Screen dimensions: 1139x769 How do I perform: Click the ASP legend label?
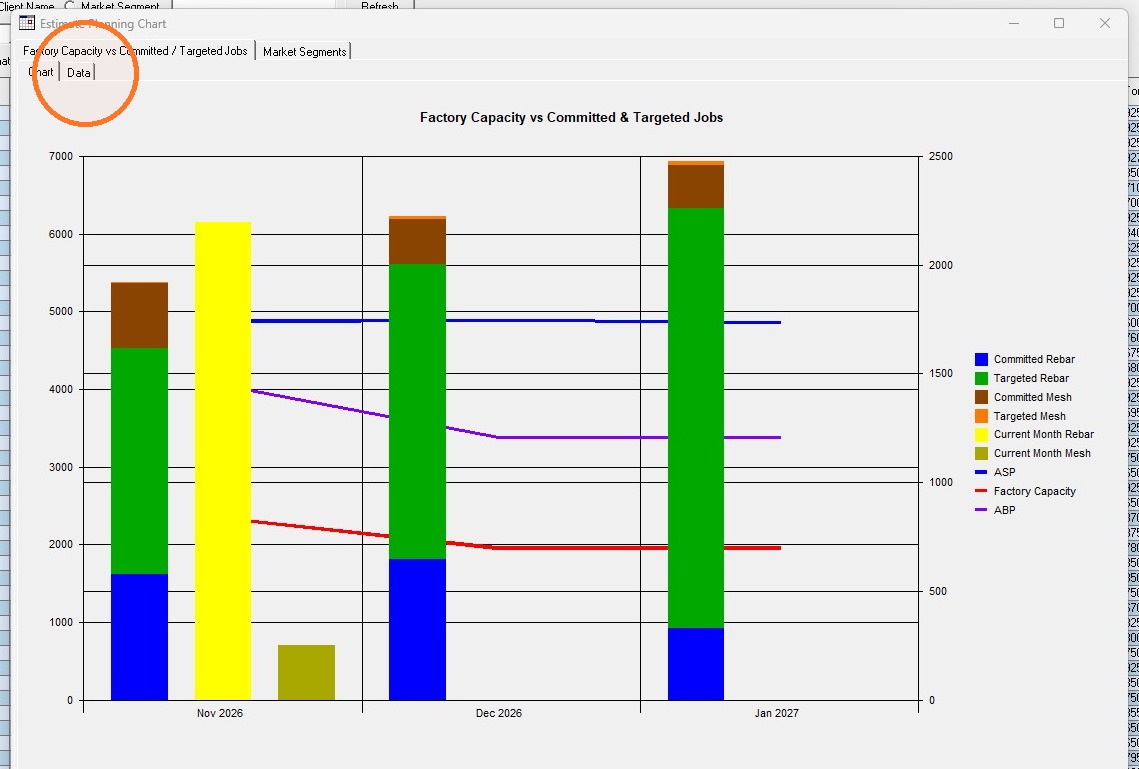click(1005, 472)
